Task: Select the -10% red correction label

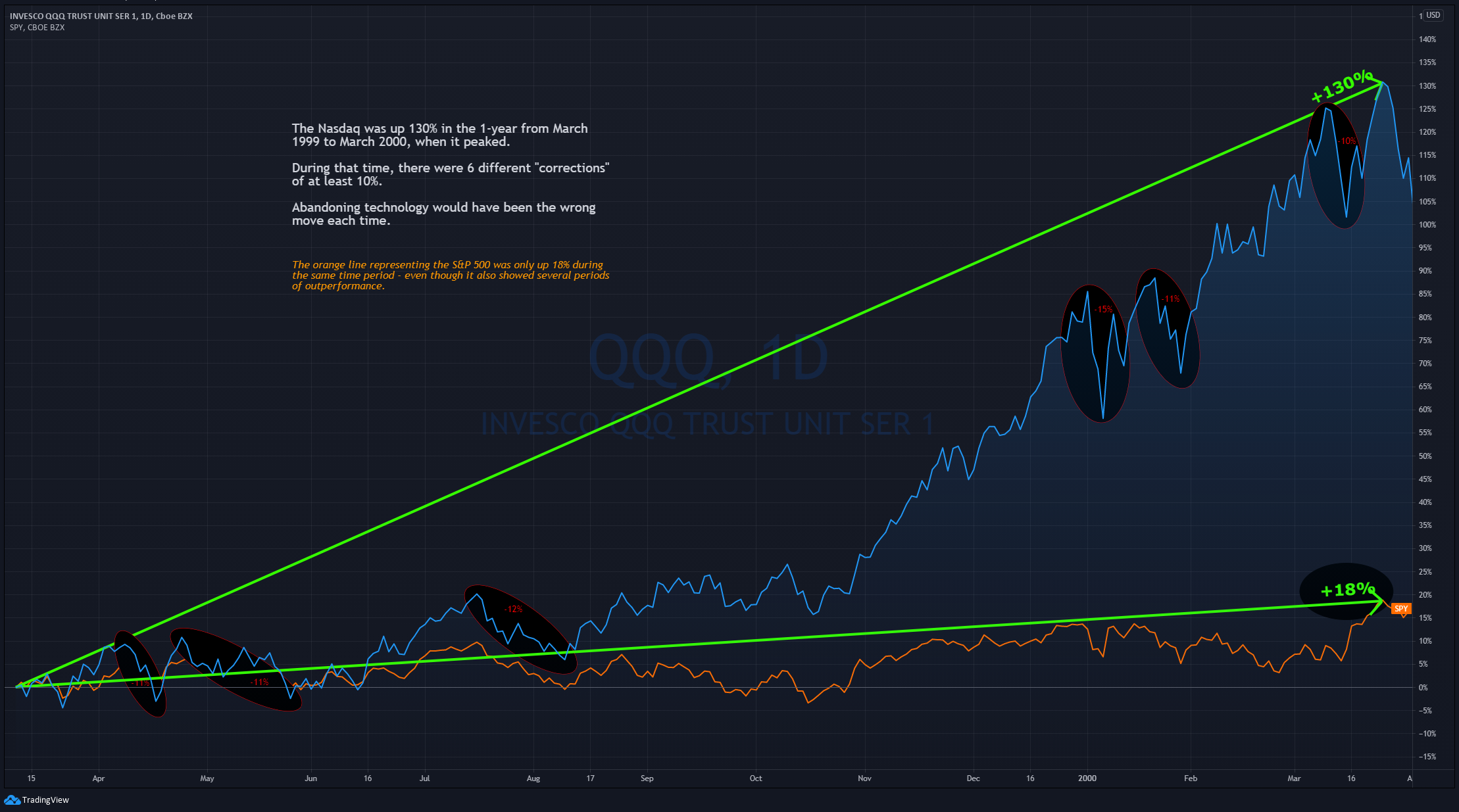Action: pyautogui.click(x=1347, y=141)
